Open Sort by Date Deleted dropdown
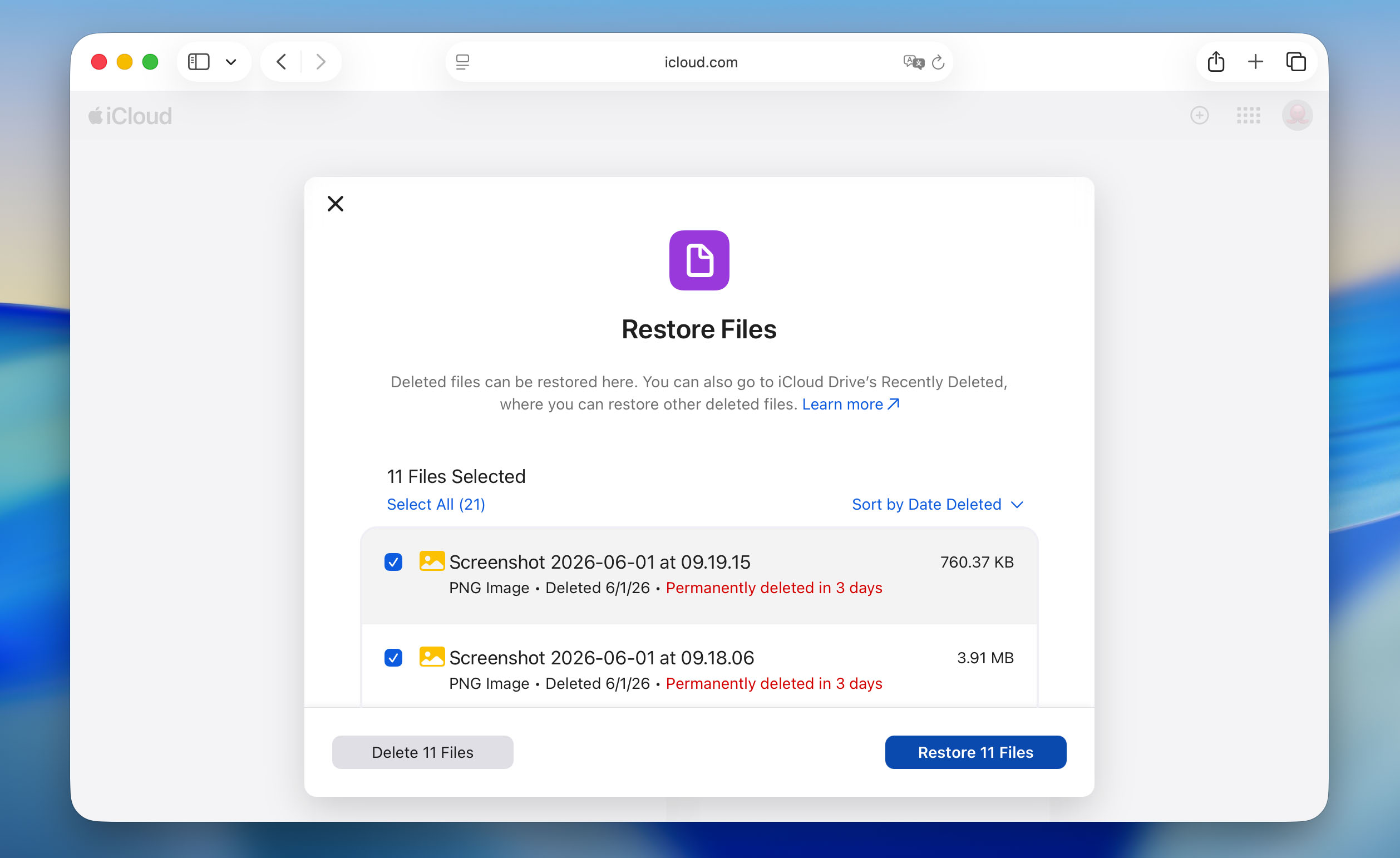This screenshot has height=858, width=1400. pyautogui.click(x=938, y=504)
